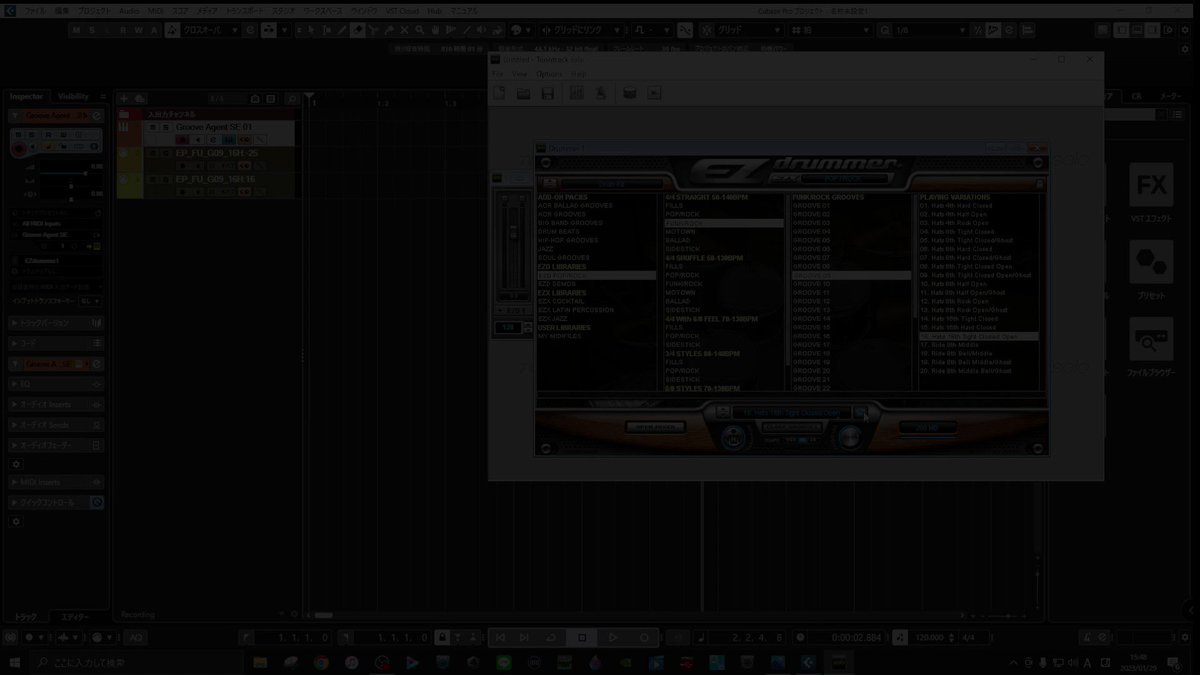Select the Draw pencil tool in Cubase toolbar

coord(341,30)
